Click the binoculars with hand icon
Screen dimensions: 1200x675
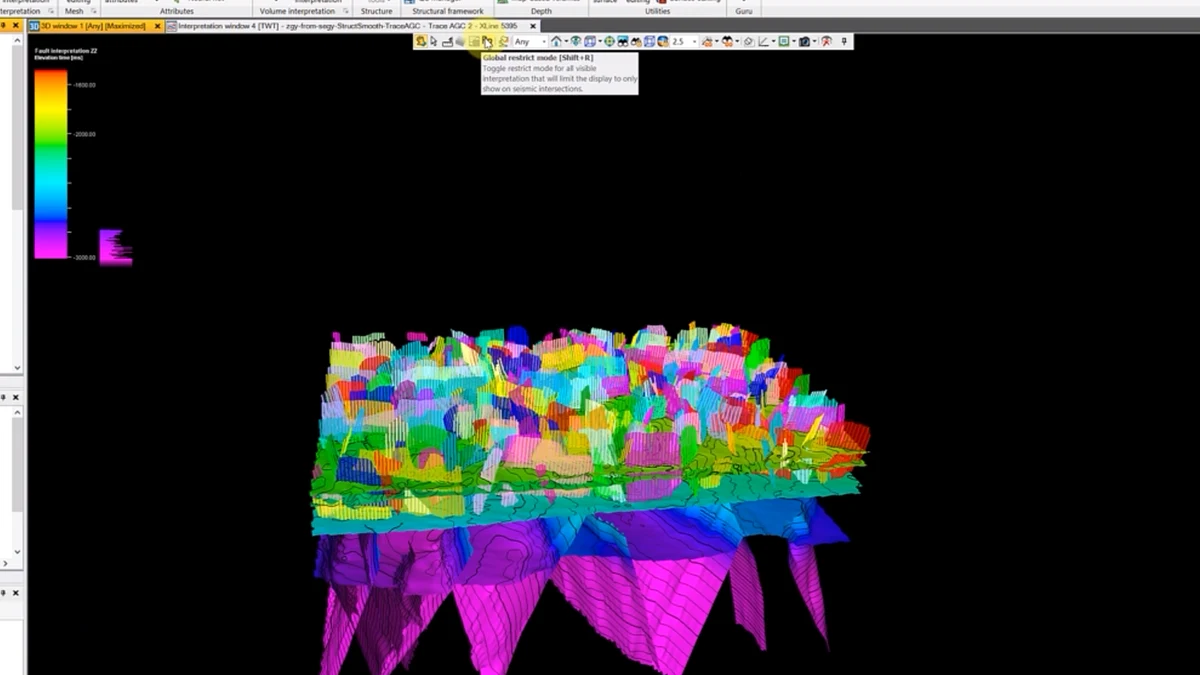636,42
